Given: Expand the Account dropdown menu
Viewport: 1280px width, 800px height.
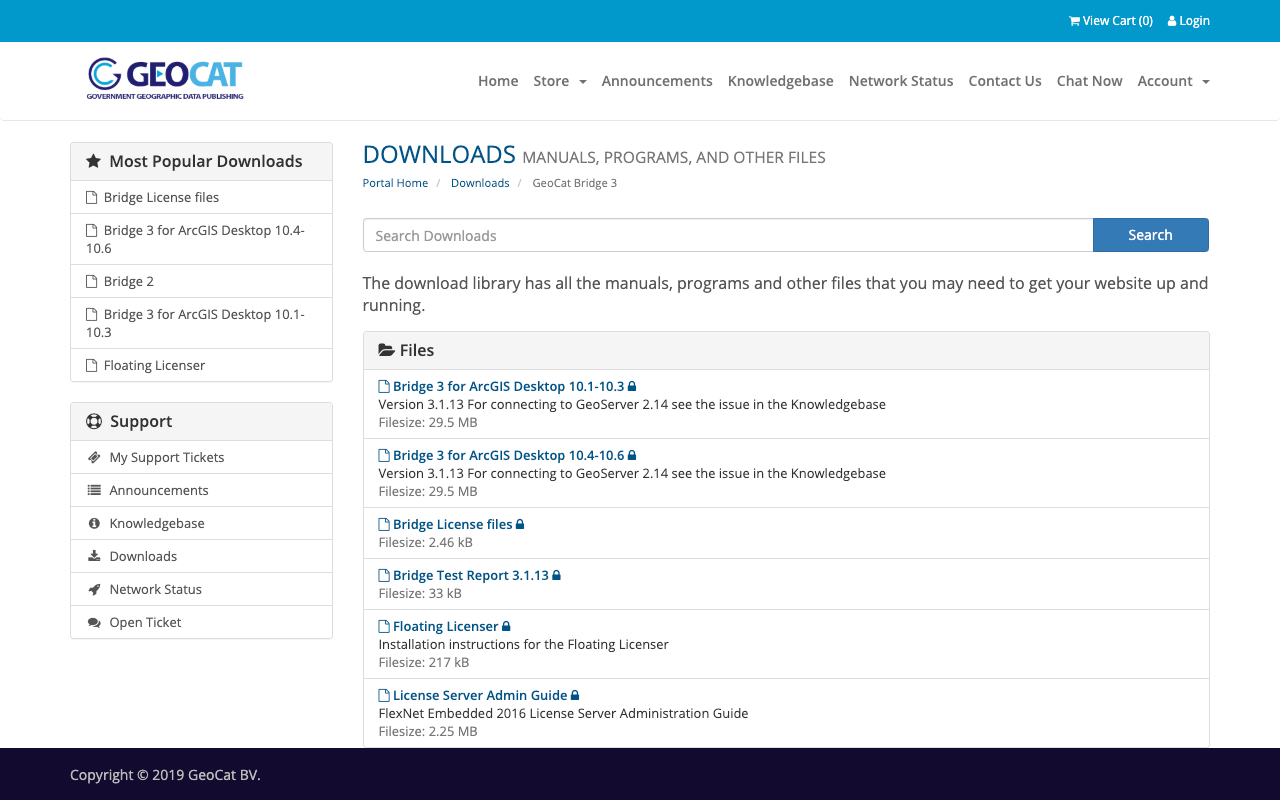Looking at the screenshot, I should pyautogui.click(x=1173, y=81).
